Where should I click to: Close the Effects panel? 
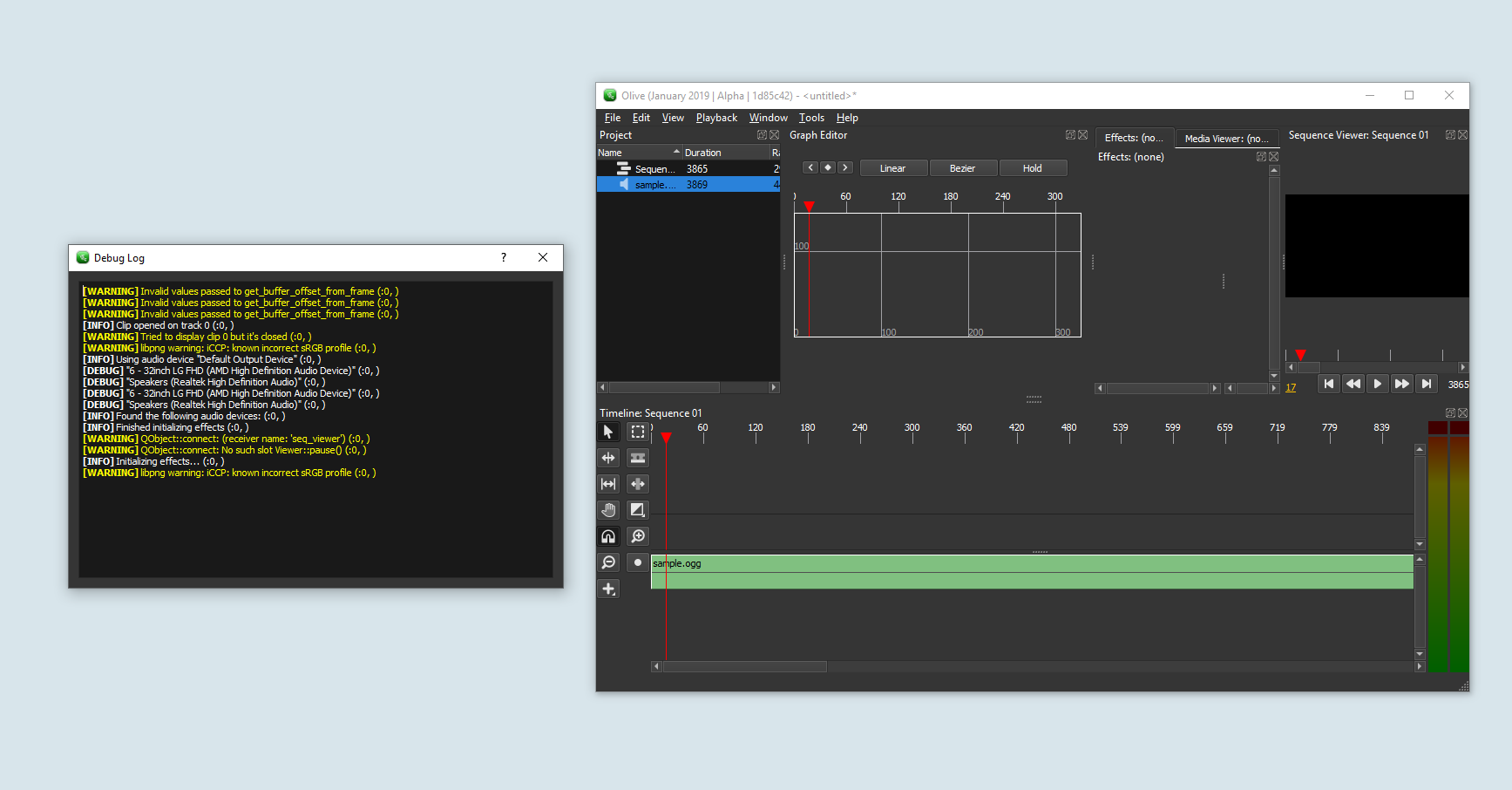click(x=1273, y=157)
